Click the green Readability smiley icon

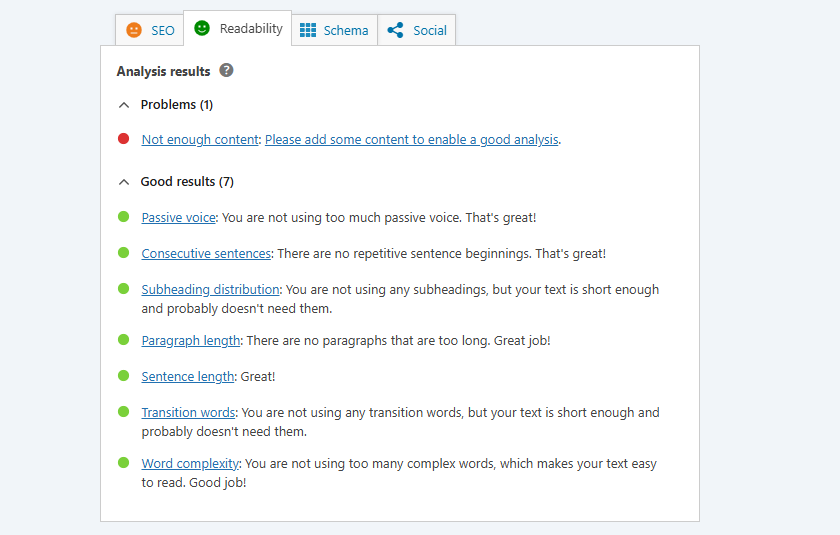[x=202, y=28]
